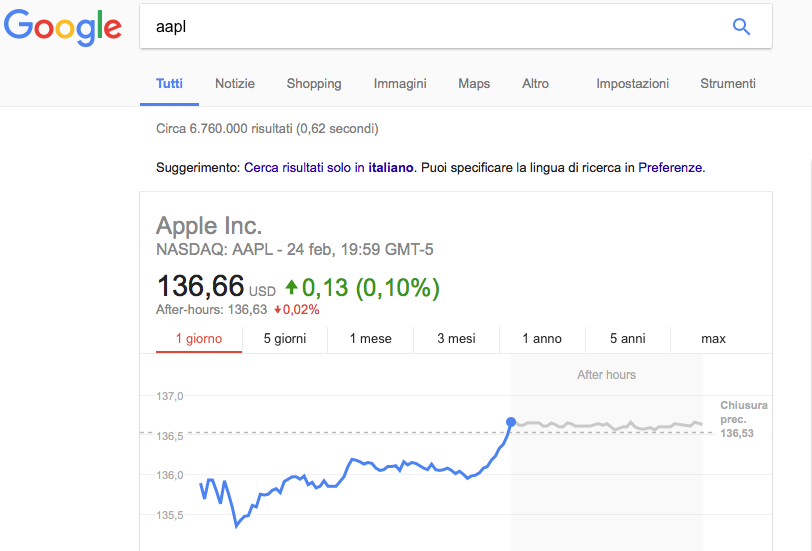Select the Tutti results tab
The height and width of the screenshot is (551, 812).
click(169, 84)
